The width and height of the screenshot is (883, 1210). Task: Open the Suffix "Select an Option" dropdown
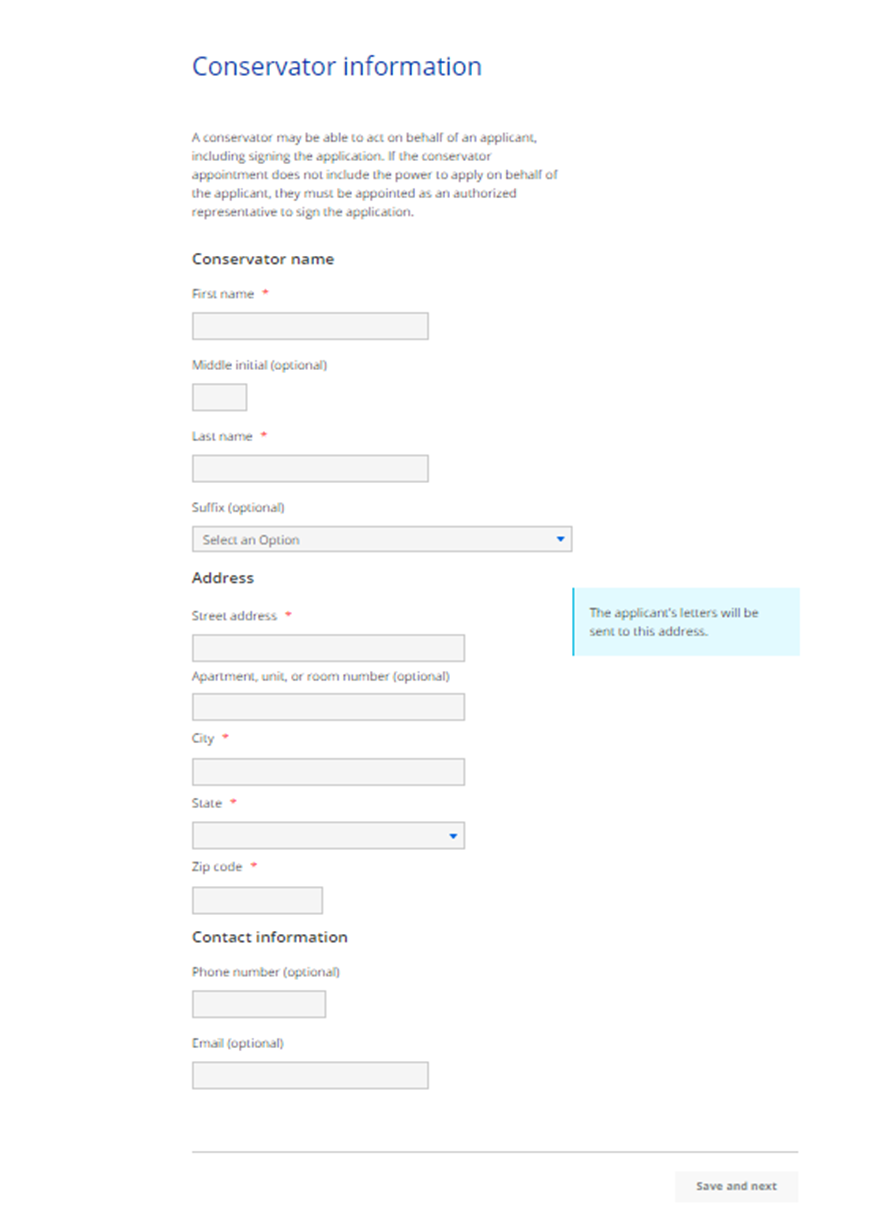[381, 540]
